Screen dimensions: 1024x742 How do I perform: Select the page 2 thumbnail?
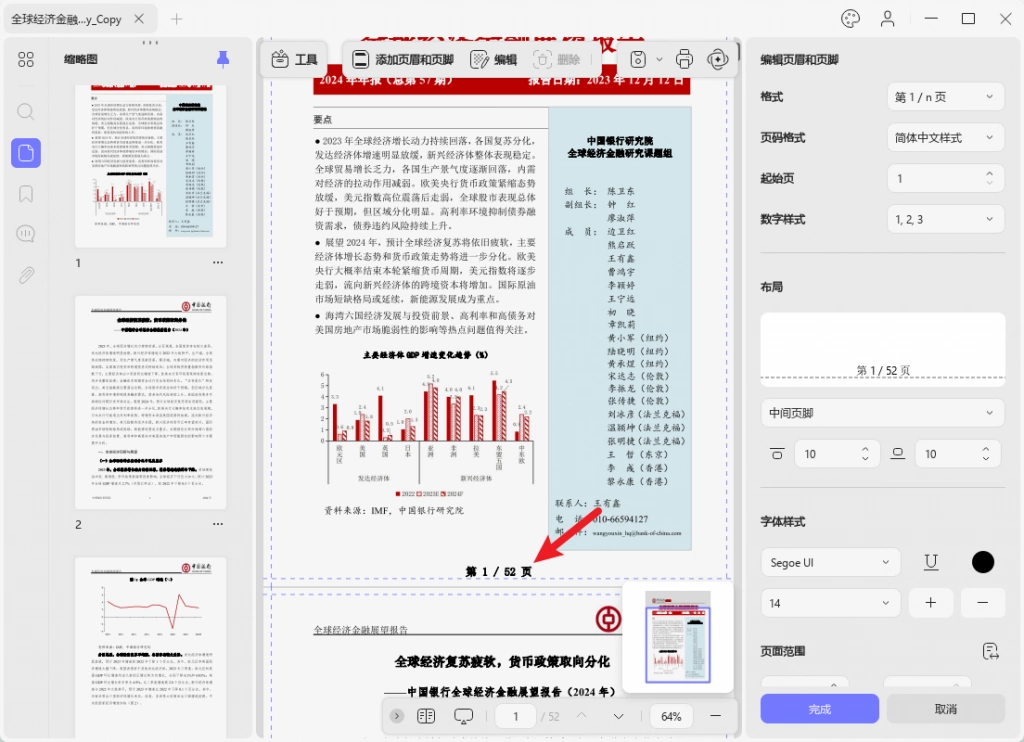pyautogui.click(x=150, y=402)
